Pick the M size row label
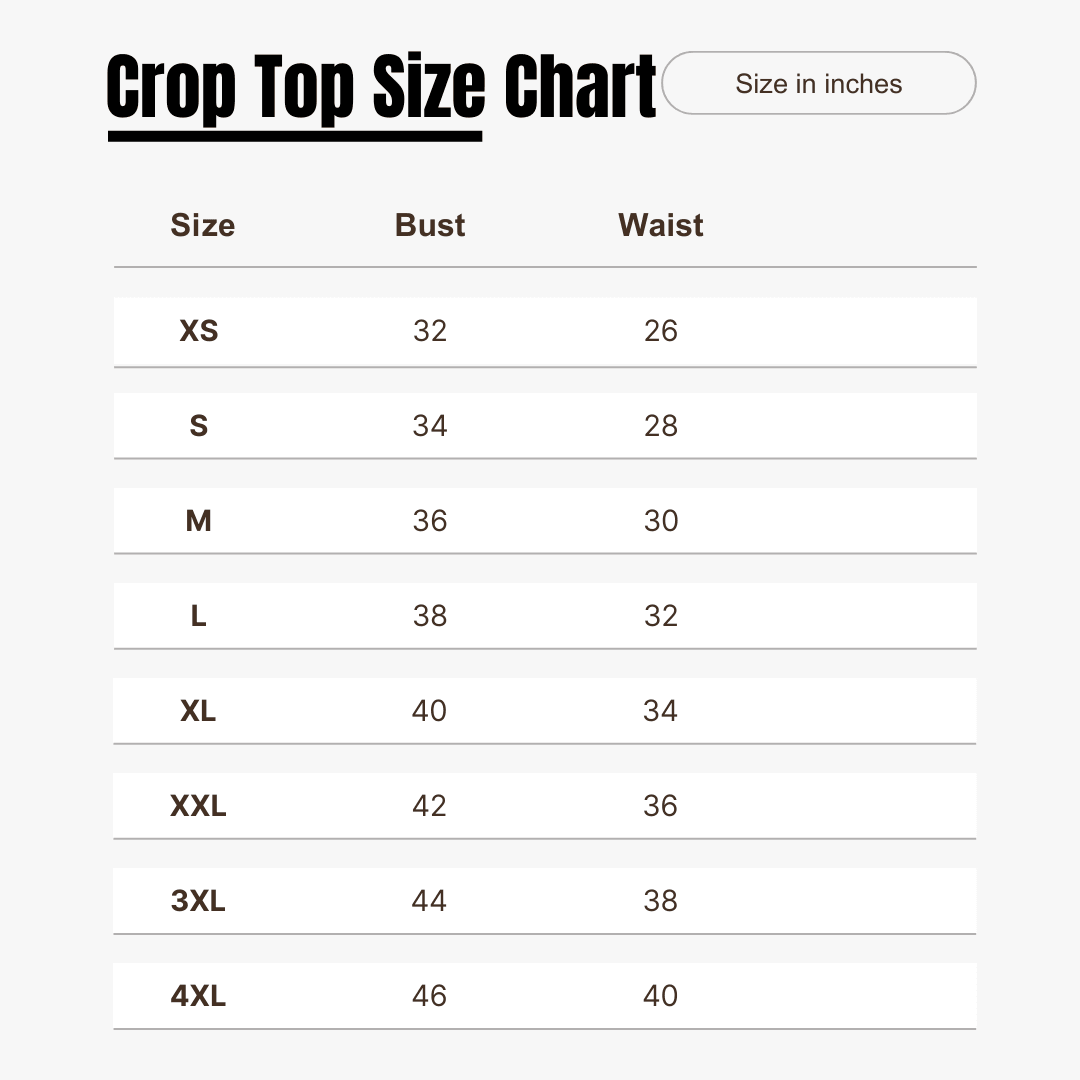Image resolution: width=1080 pixels, height=1080 pixels. tap(199, 521)
